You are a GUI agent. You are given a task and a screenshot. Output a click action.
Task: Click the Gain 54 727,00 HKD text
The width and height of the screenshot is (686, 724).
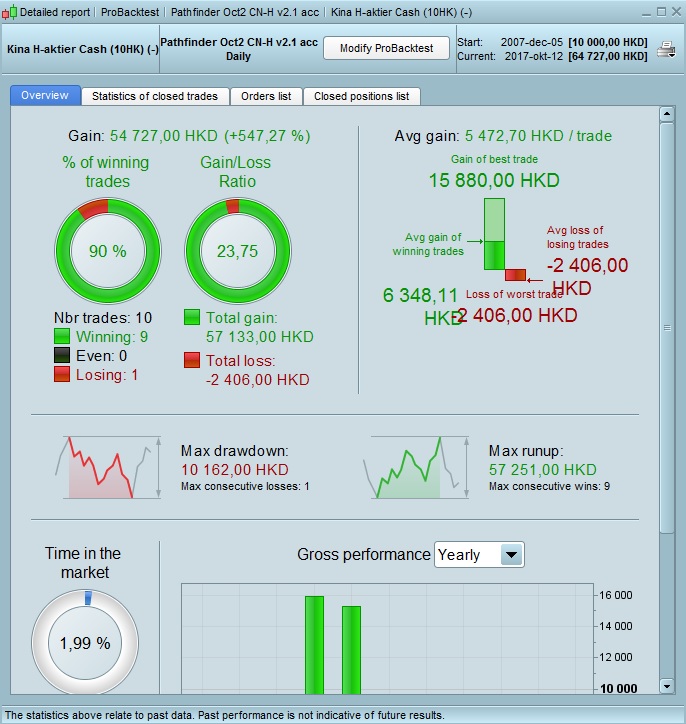tap(189, 136)
